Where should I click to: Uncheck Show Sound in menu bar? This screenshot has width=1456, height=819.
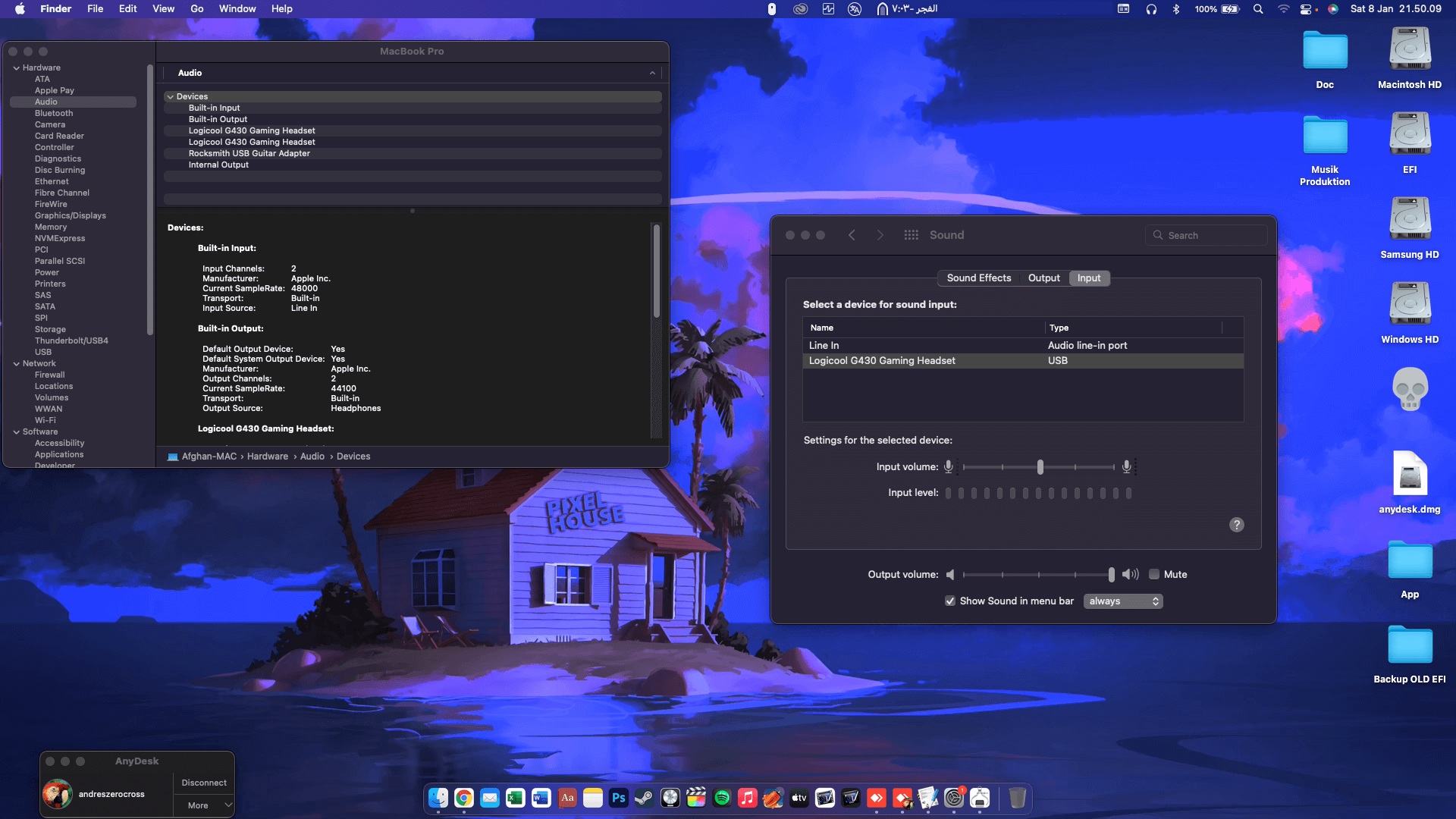(x=950, y=601)
